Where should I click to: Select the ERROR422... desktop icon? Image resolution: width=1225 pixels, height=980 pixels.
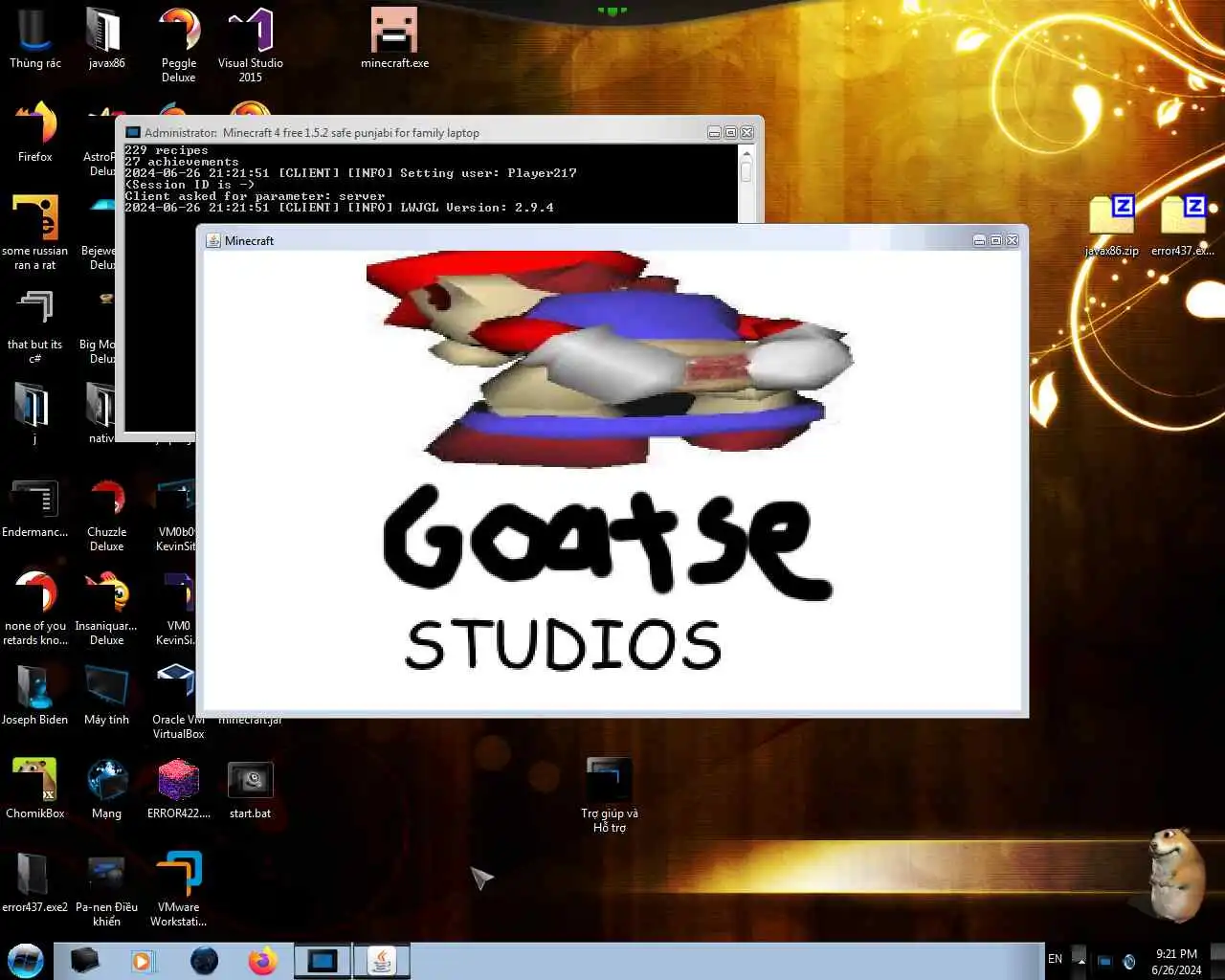click(178, 789)
